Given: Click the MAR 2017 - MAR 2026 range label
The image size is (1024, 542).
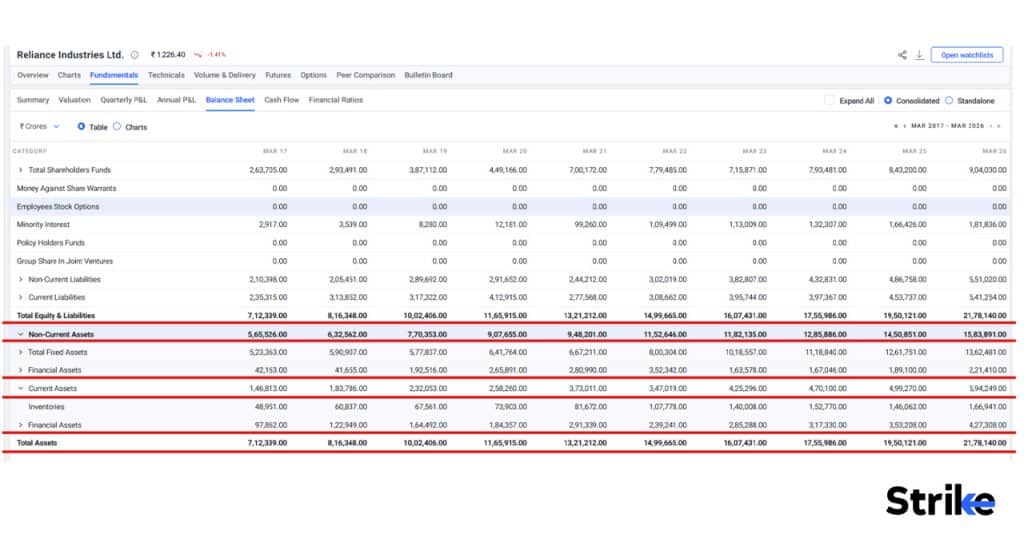Looking at the screenshot, I should [x=948, y=126].
